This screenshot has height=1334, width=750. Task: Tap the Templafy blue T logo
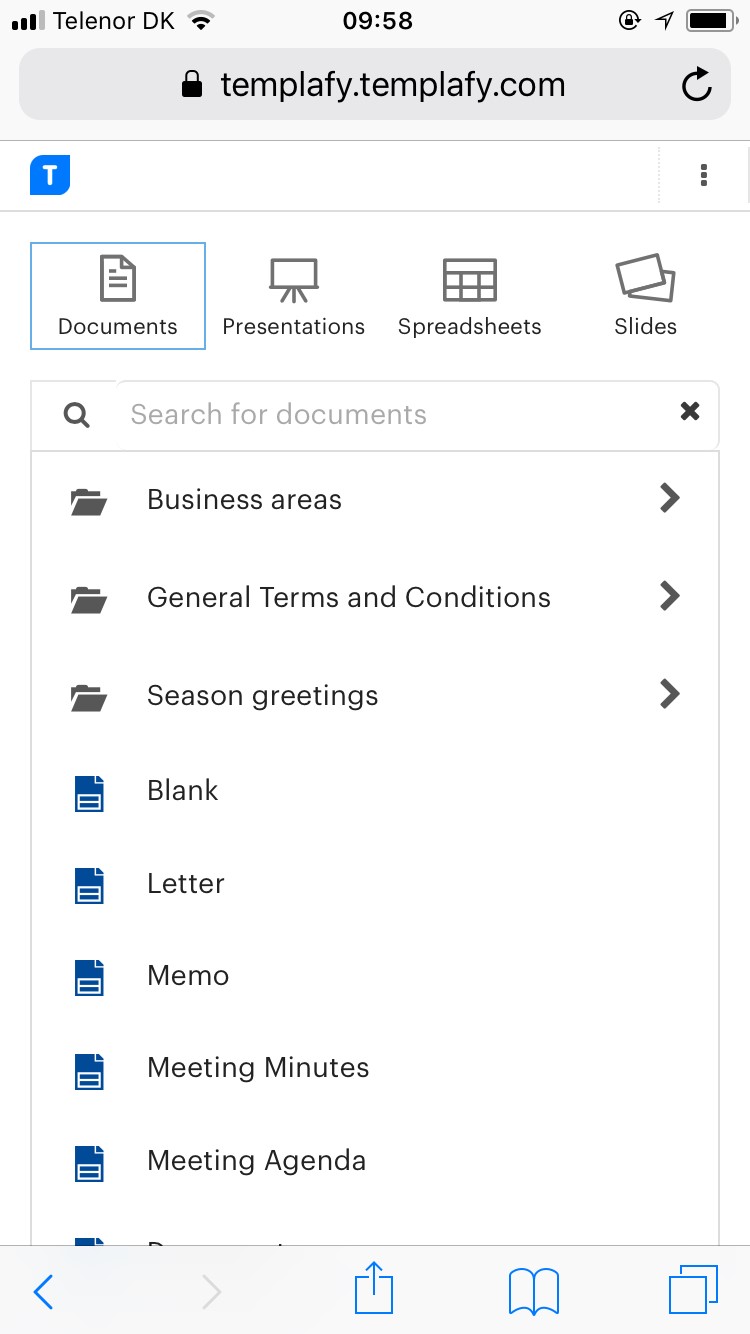50,175
